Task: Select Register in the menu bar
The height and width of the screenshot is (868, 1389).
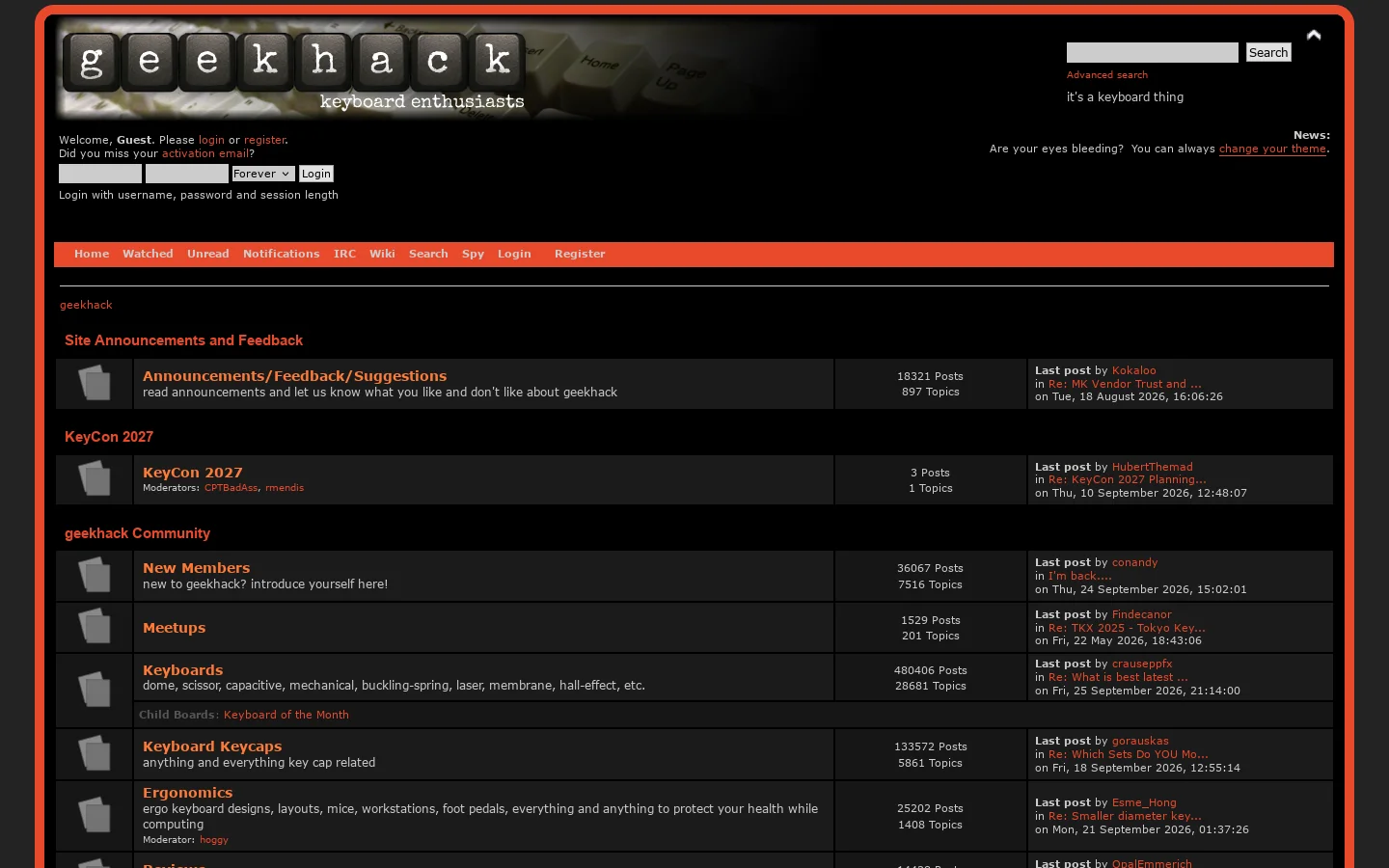Action: click(x=580, y=254)
